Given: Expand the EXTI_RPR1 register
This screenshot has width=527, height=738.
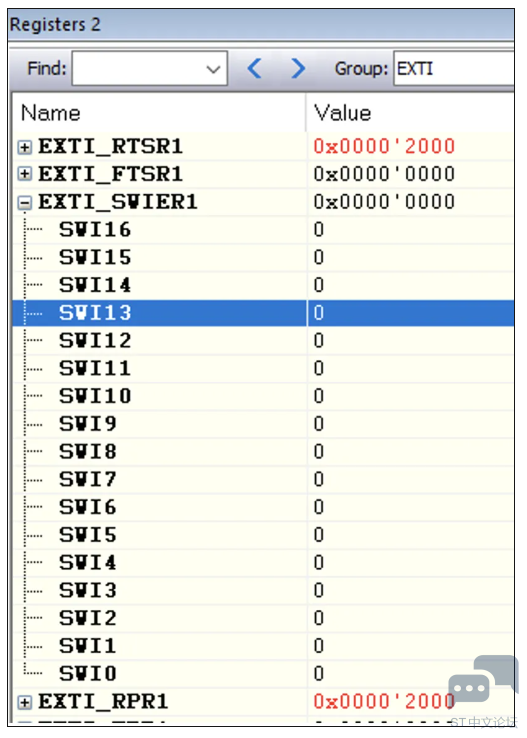Looking at the screenshot, I should [x=24, y=703].
